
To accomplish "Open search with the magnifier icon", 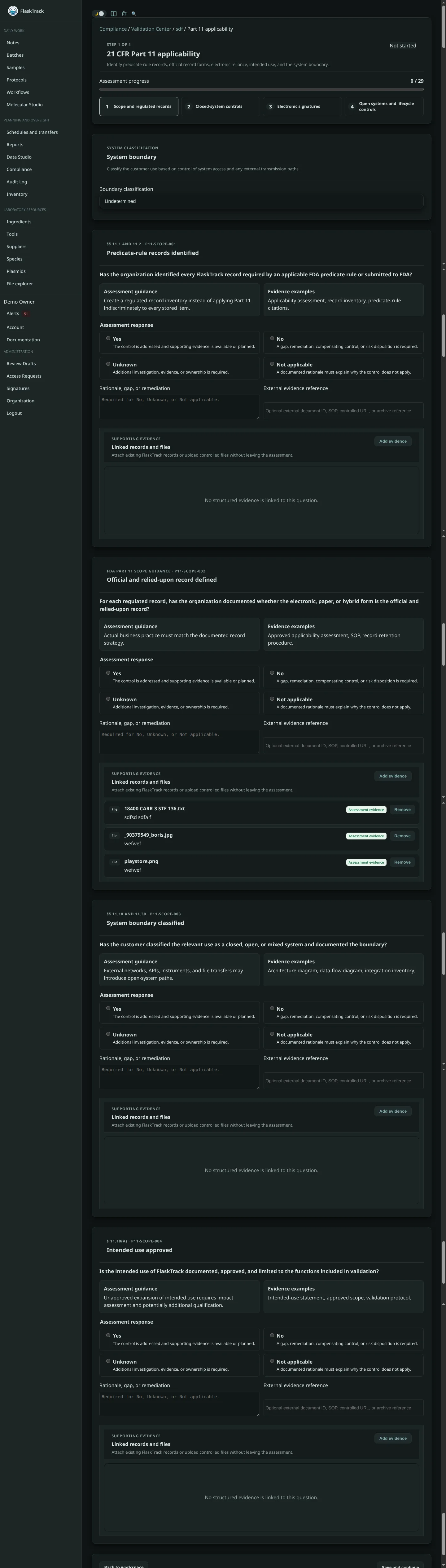I will click(x=134, y=13).
